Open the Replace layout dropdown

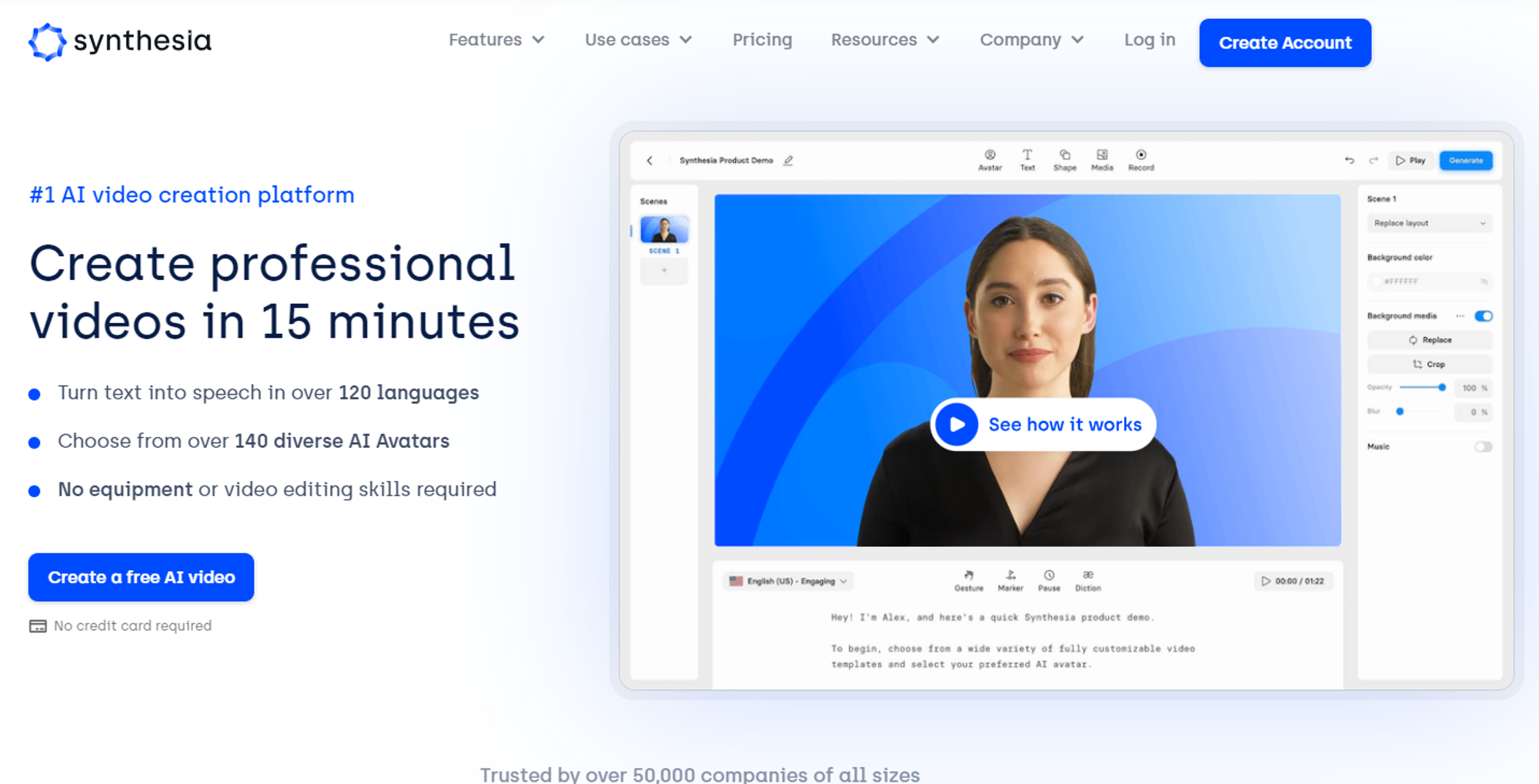(x=1430, y=223)
